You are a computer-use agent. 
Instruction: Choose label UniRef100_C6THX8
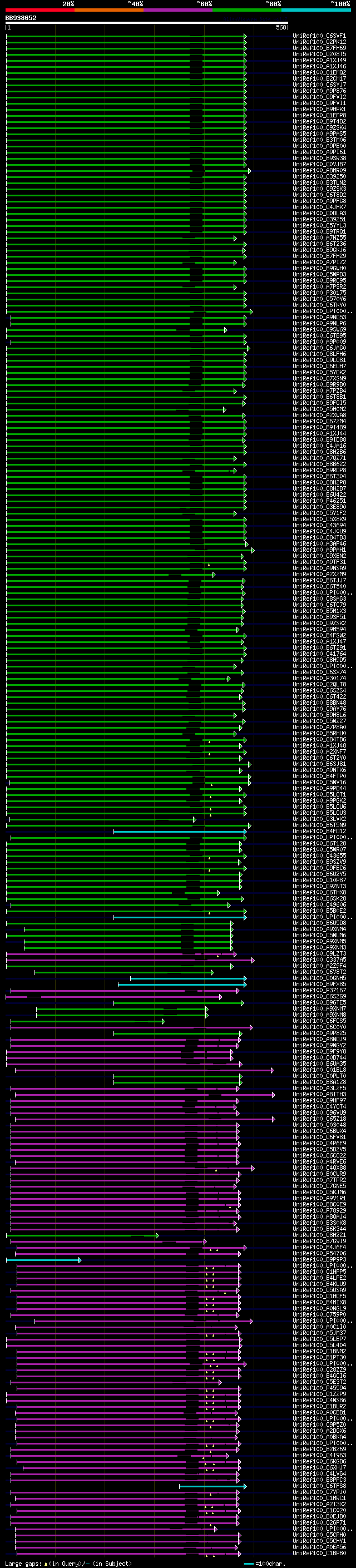pos(319,892)
